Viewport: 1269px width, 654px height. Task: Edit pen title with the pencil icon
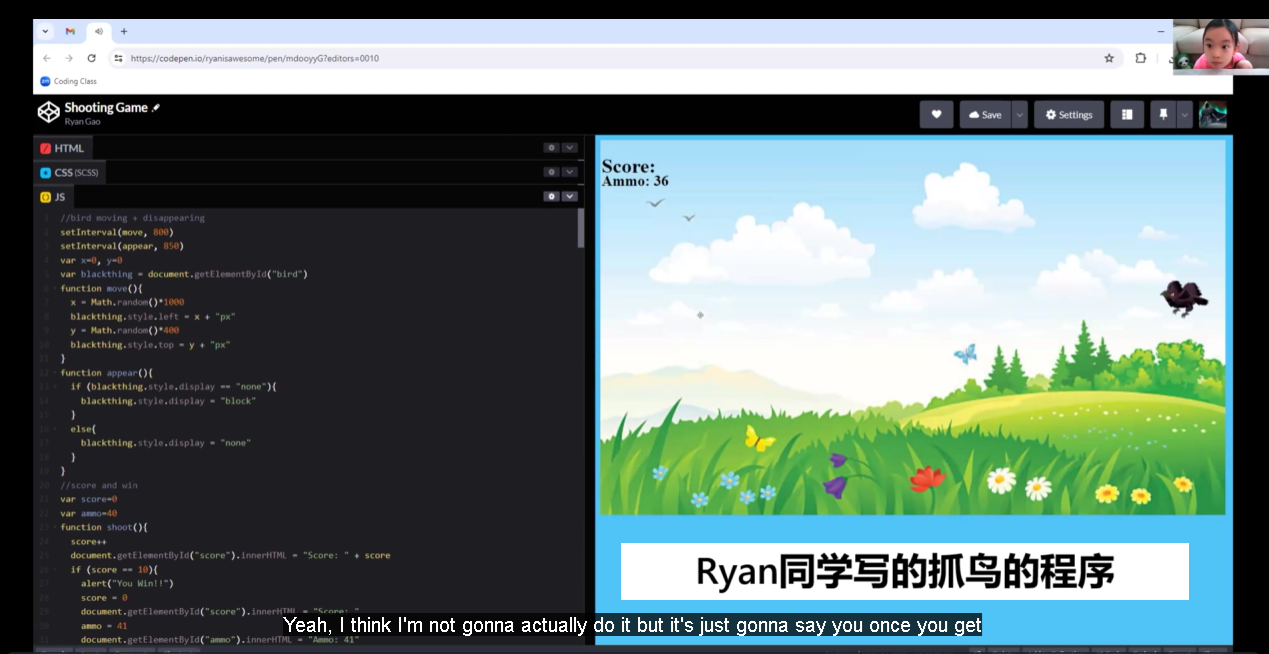pos(156,108)
